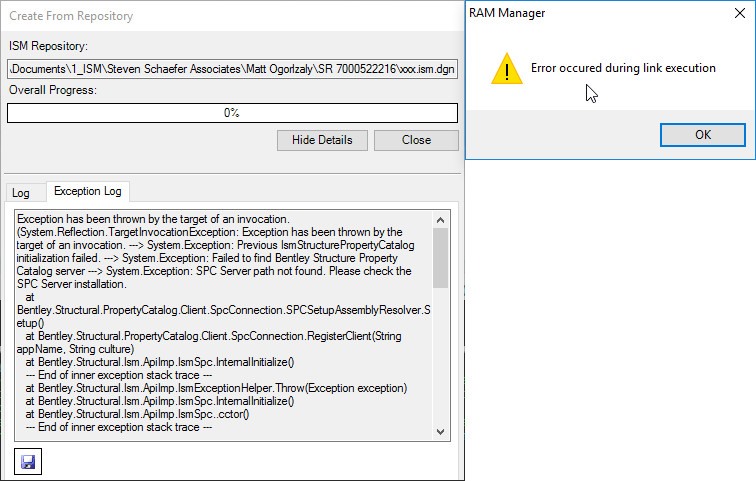Click the exception log scrollbar down arrow

[440, 431]
